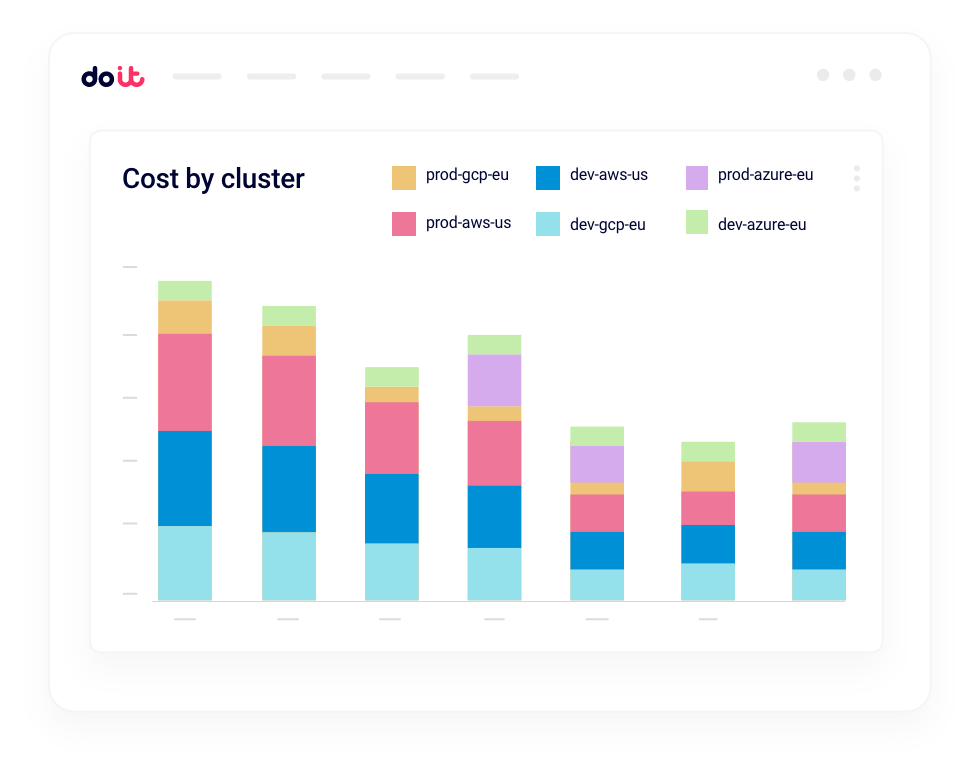Click the dev-azure-eu legend label text
The image size is (980, 777).
tap(761, 225)
